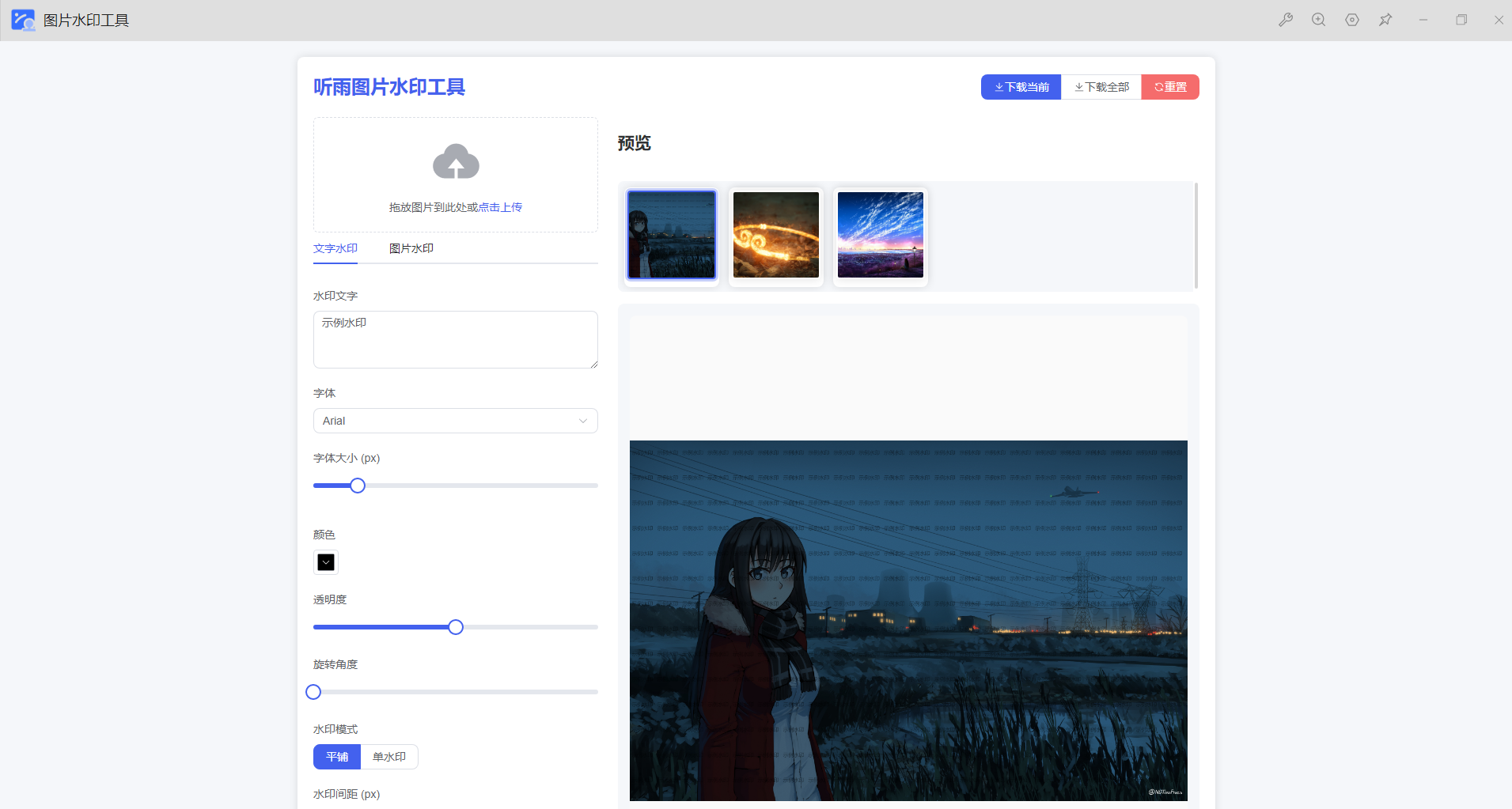Close the 图片水印工具 window
Viewport: 1512px width, 809px height.
click(1499, 20)
